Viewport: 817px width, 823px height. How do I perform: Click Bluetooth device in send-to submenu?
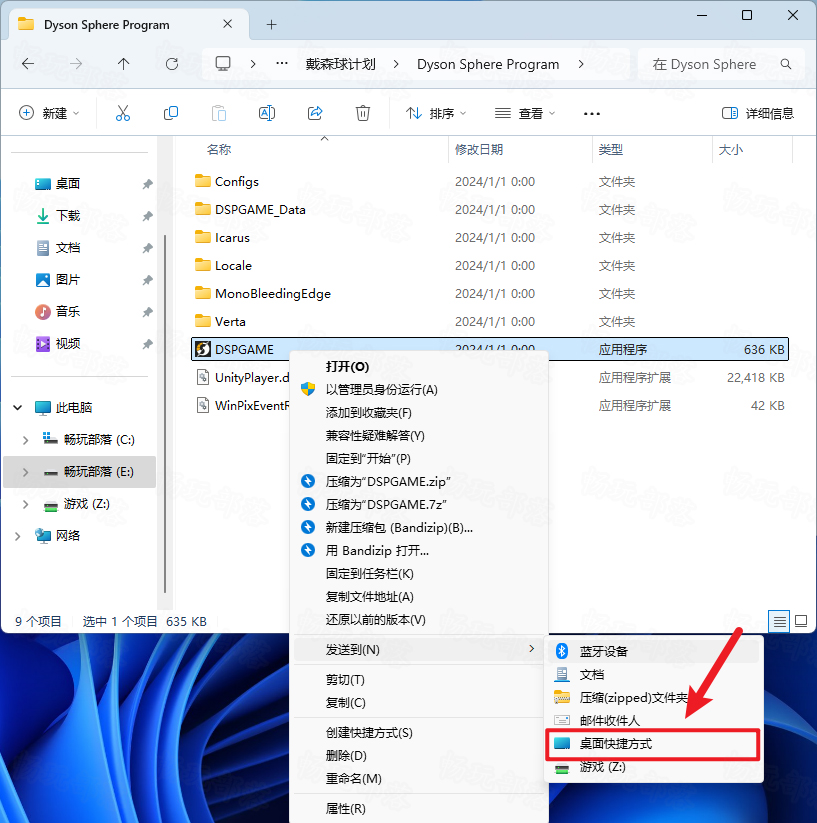pos(654,651)
